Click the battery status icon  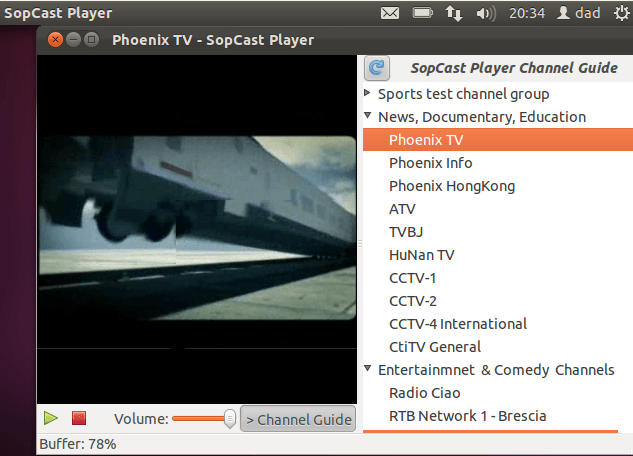coord(423,13)
